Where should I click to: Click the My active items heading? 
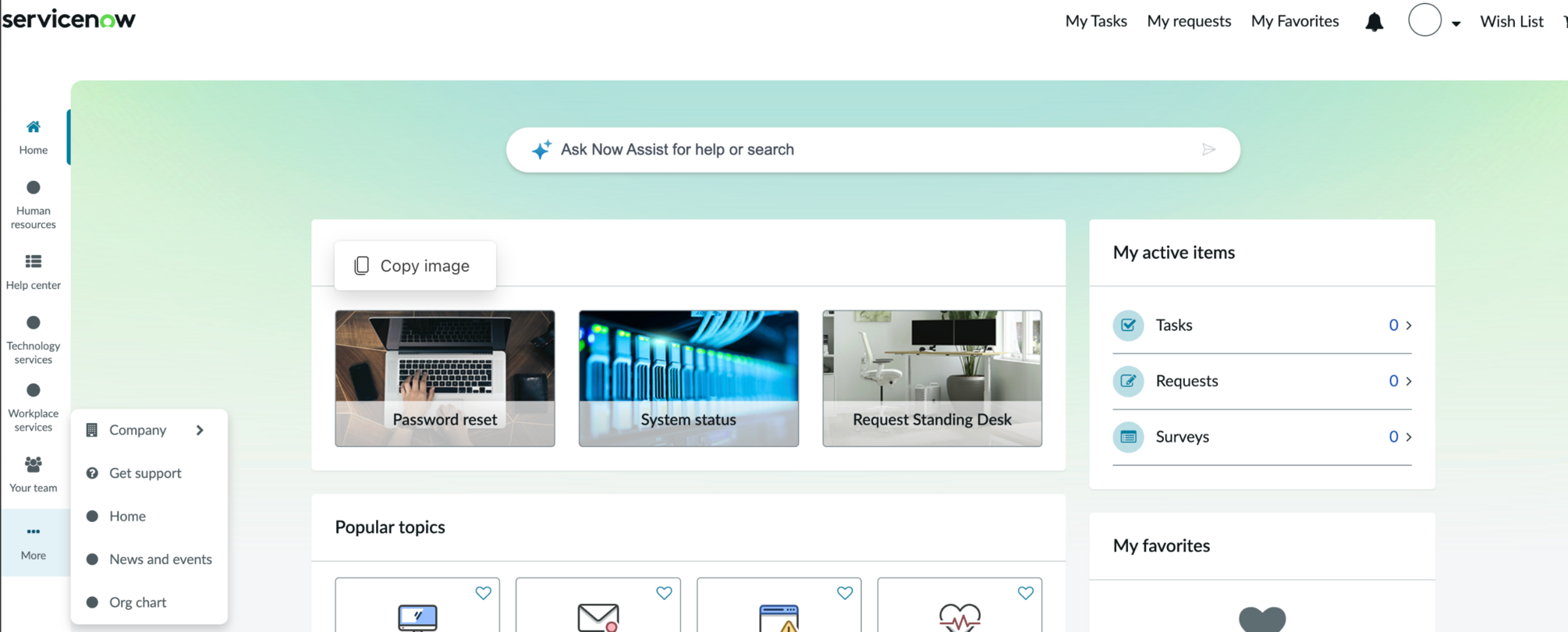pyautogui.click(x=1174, y=253)
